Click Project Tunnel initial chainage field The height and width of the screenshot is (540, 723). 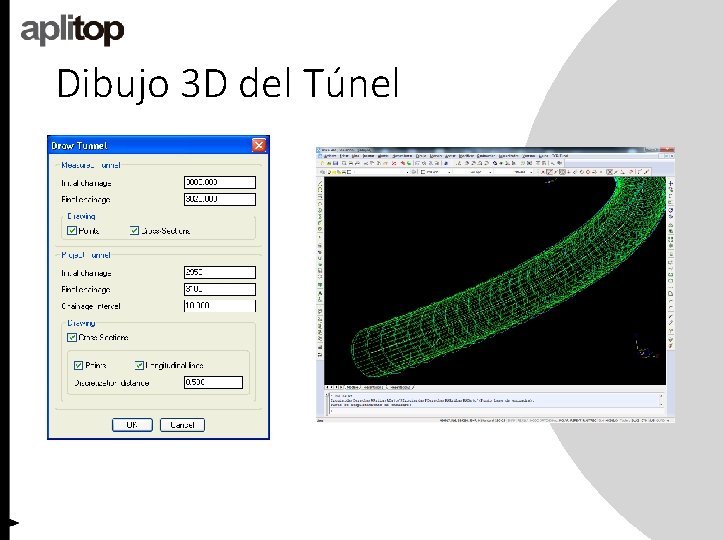[219, 272]
